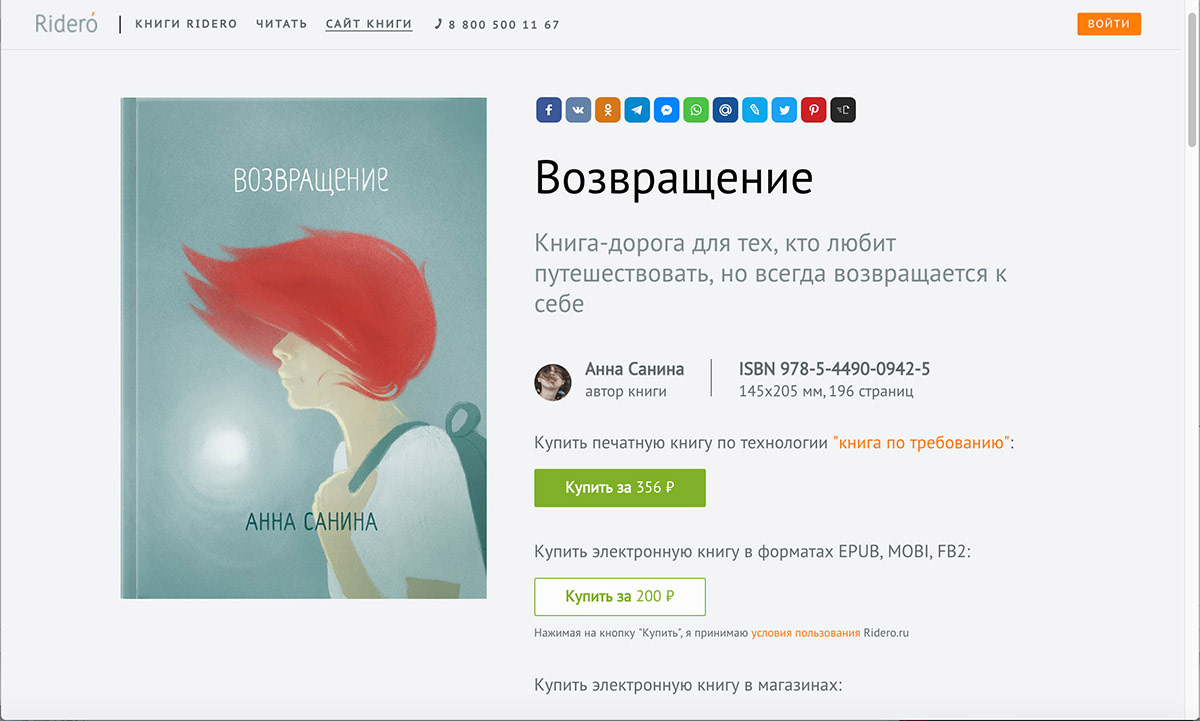Click the black share icon after Pinterest
The image size is (1200, 721).
click(843, 110)
